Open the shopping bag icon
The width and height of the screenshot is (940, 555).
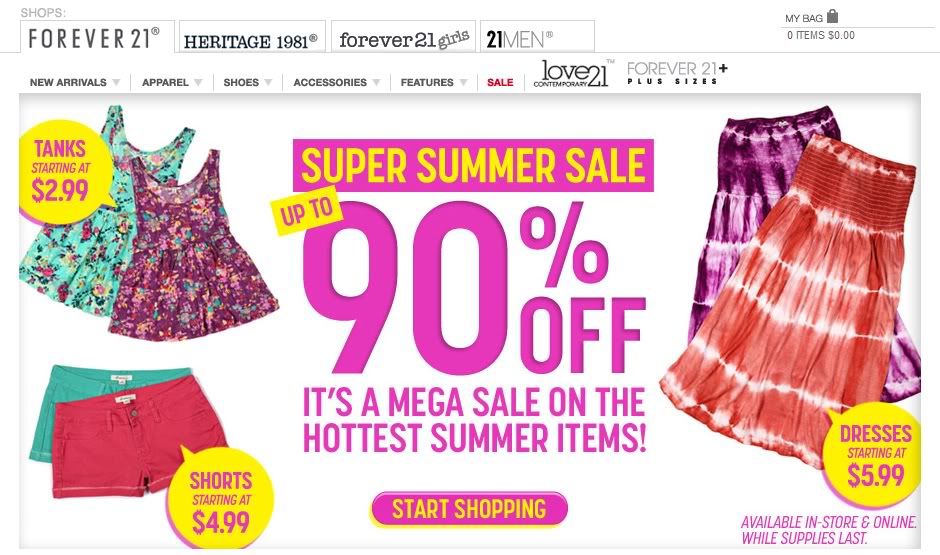pyautogui.click(x=832, y=16)
